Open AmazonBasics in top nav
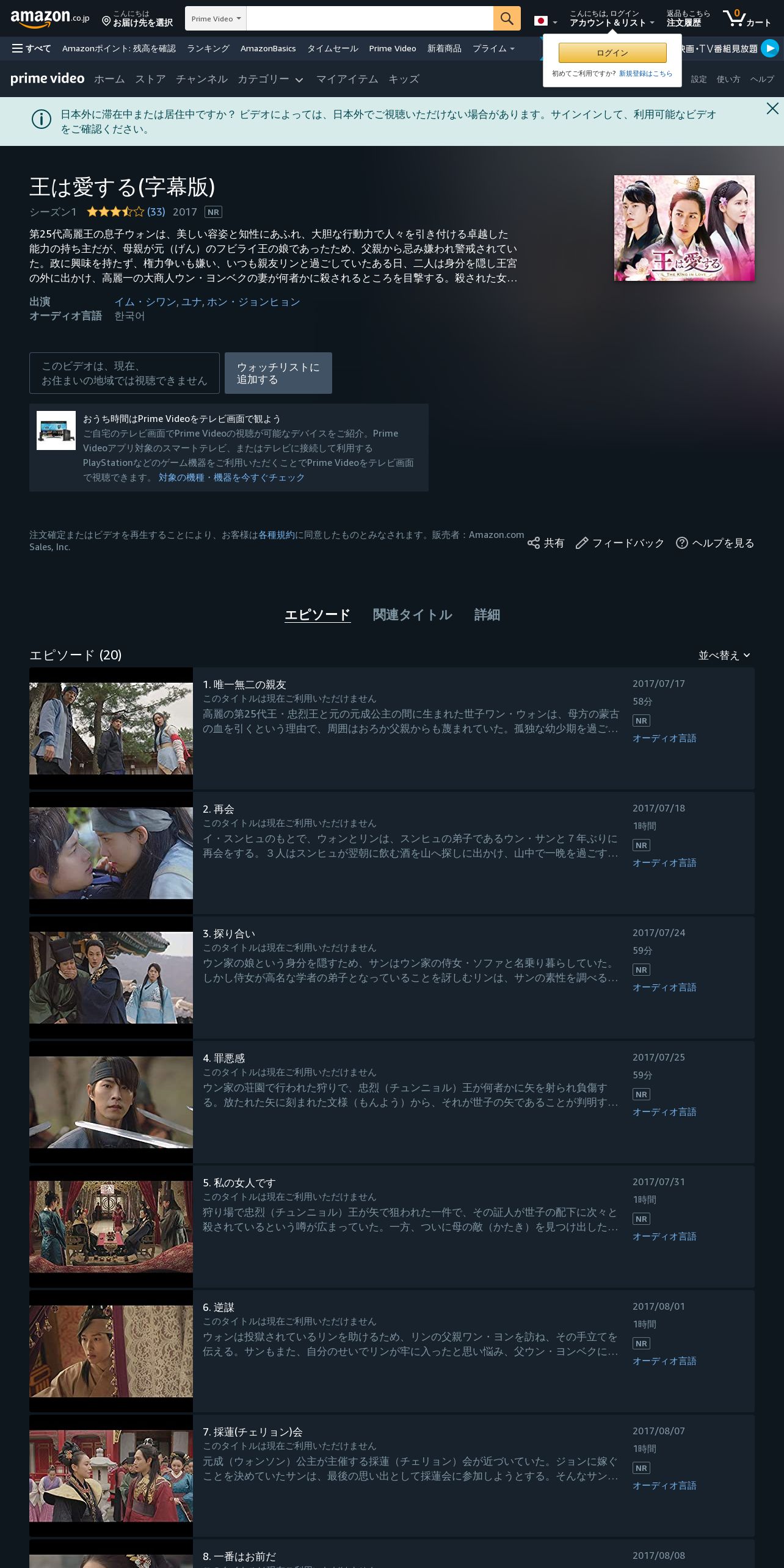The image size is (784, 1568). (268, 48)
